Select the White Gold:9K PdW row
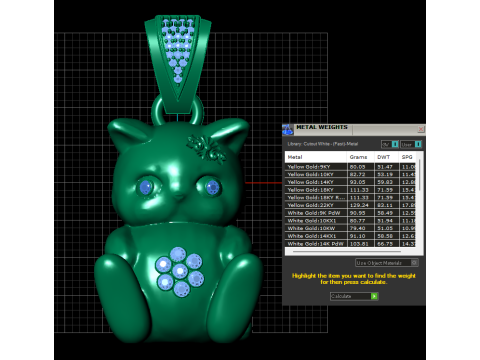The image size is (480, 360). tap(350, 213)
